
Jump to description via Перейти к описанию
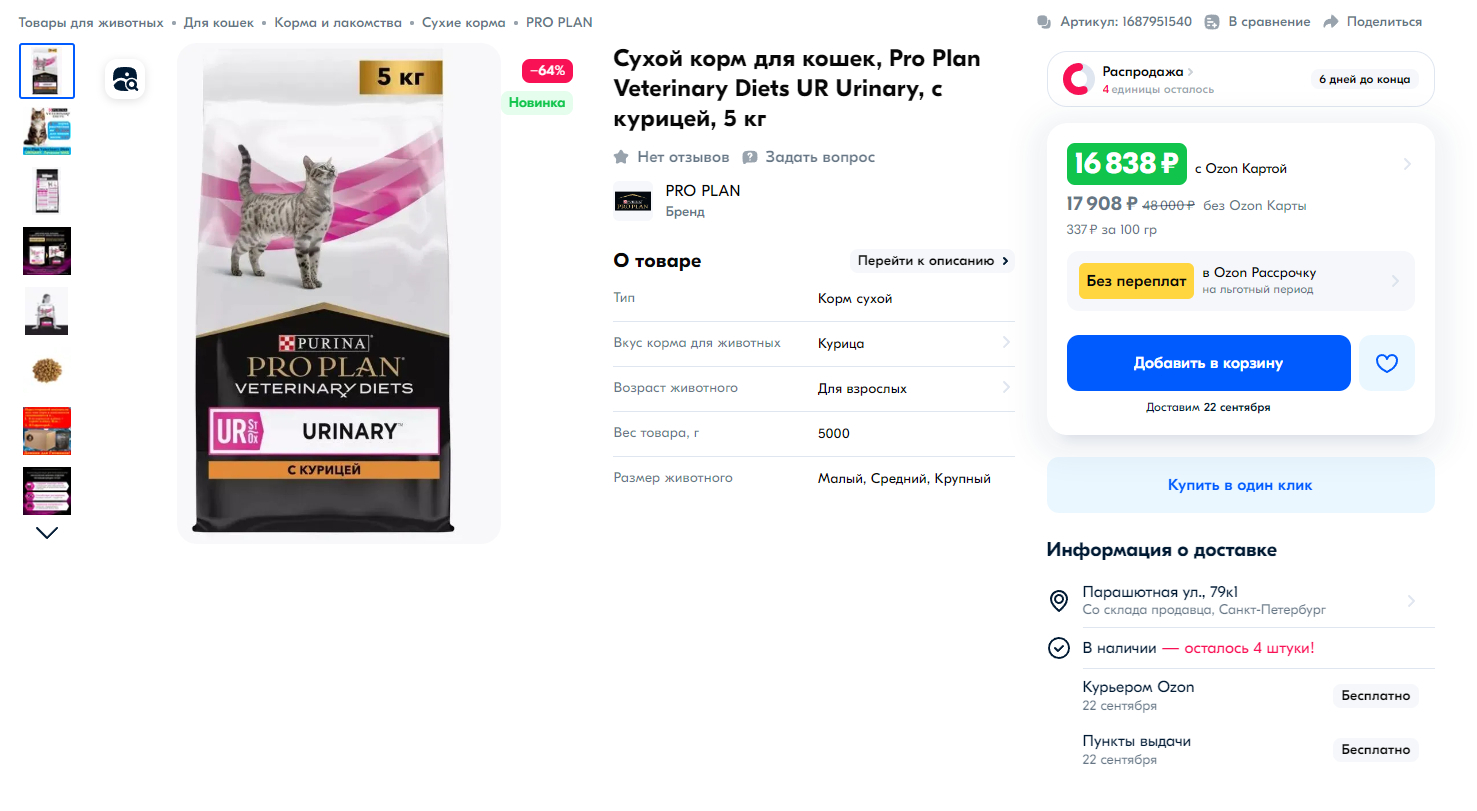click(x=932, y=261)
